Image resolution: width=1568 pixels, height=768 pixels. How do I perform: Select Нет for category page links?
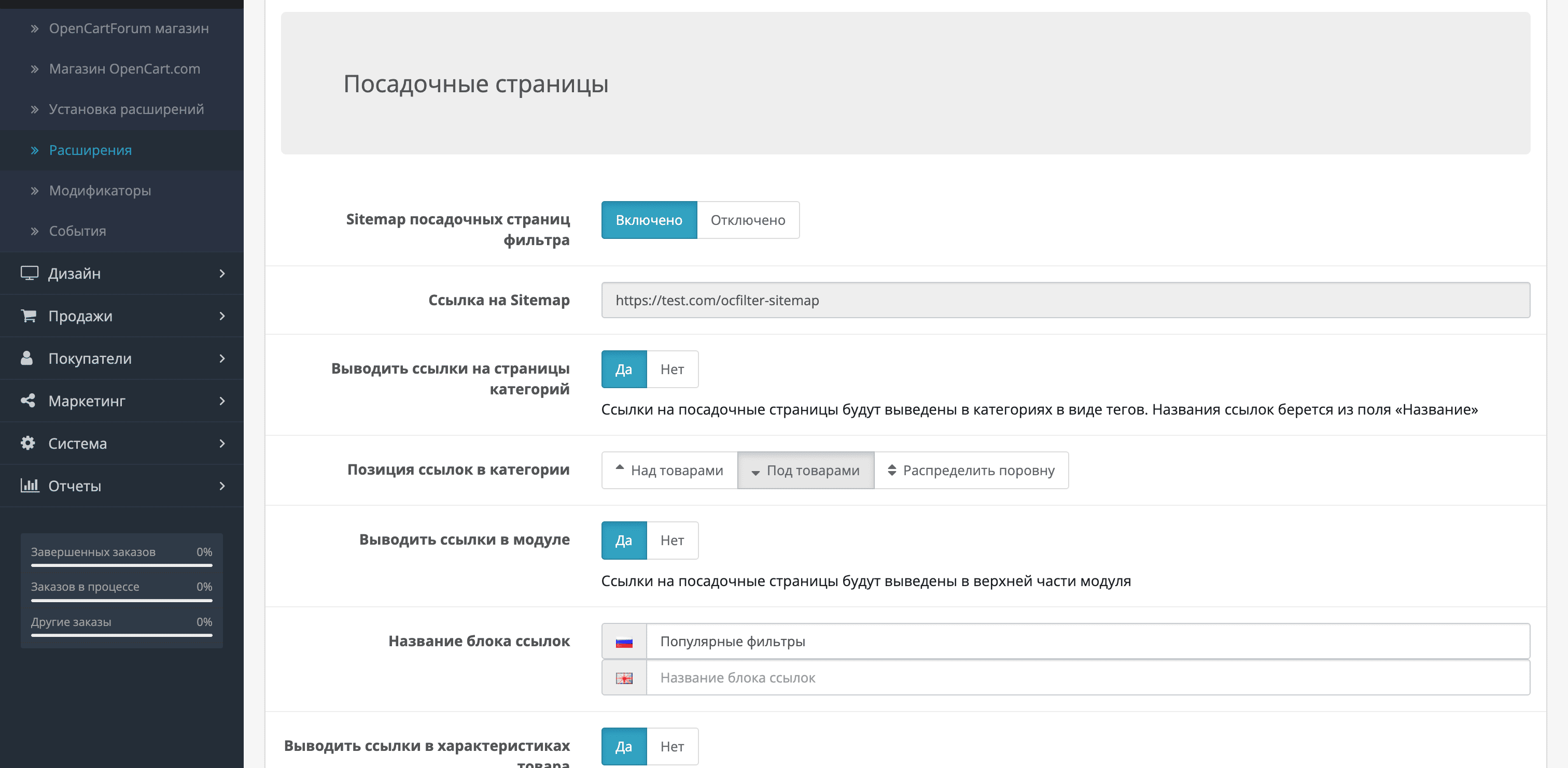point(672,369)
